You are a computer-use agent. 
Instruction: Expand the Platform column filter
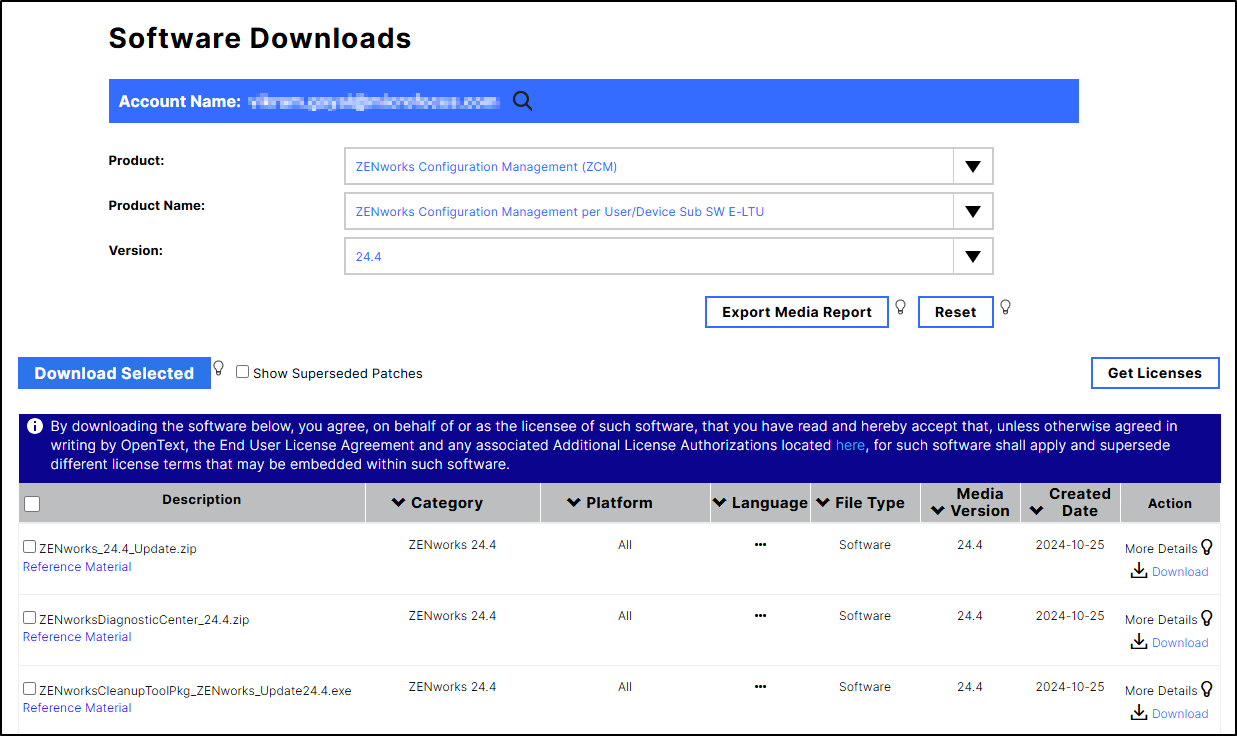coord(574,503)
